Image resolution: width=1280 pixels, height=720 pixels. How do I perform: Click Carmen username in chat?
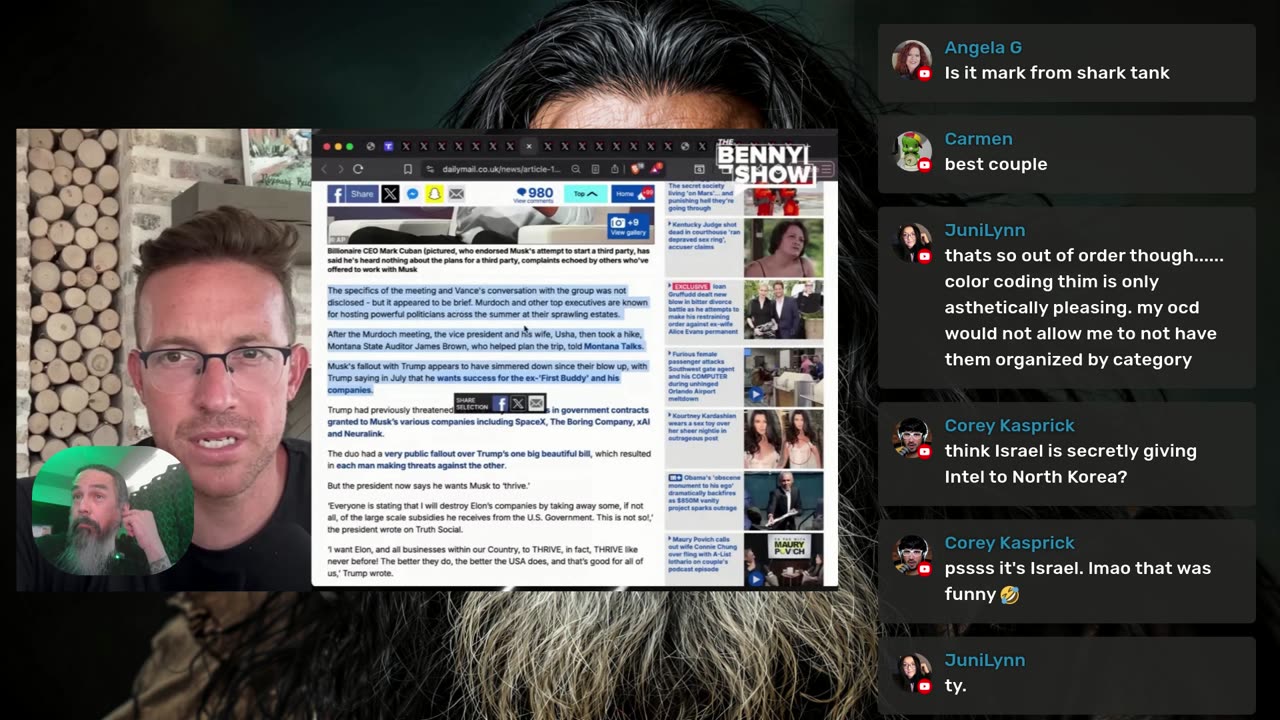978,139
